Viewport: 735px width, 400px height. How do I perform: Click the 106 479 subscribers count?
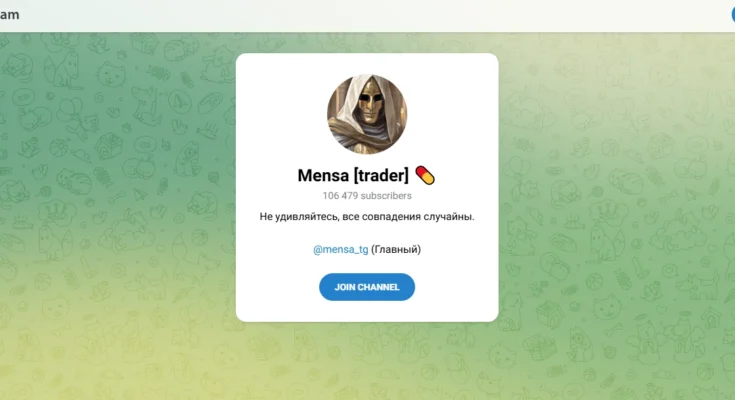(x=367, y=196)
